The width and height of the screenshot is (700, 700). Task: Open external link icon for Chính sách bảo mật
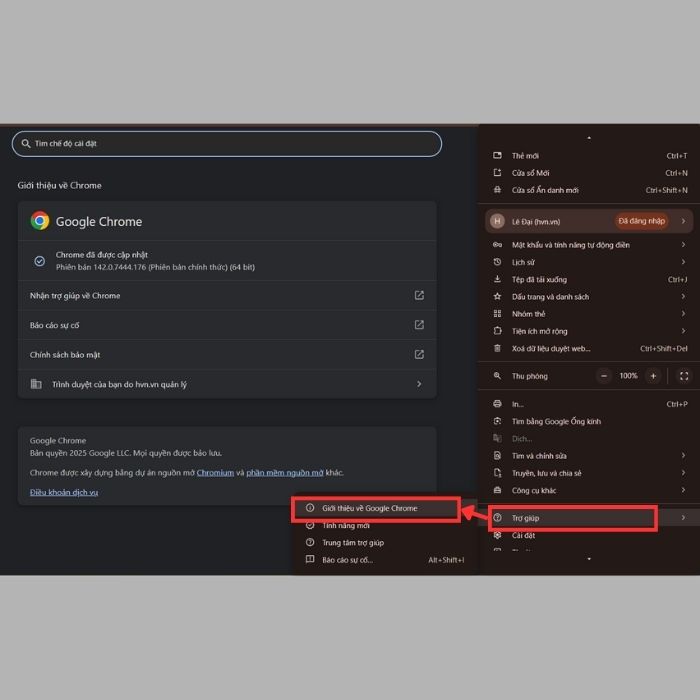point(419,354)
